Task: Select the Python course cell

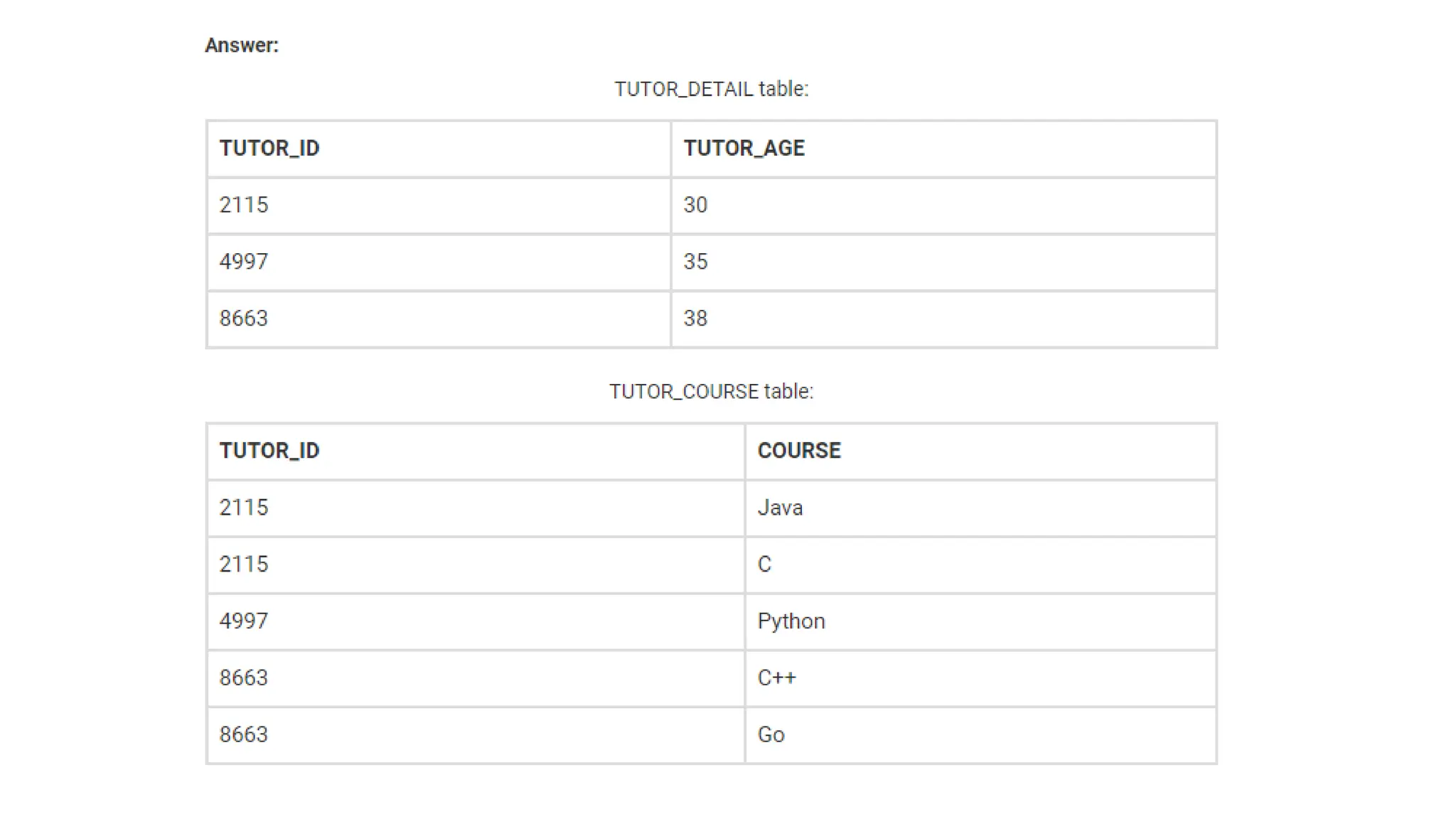Action: [x=791, y=621]
